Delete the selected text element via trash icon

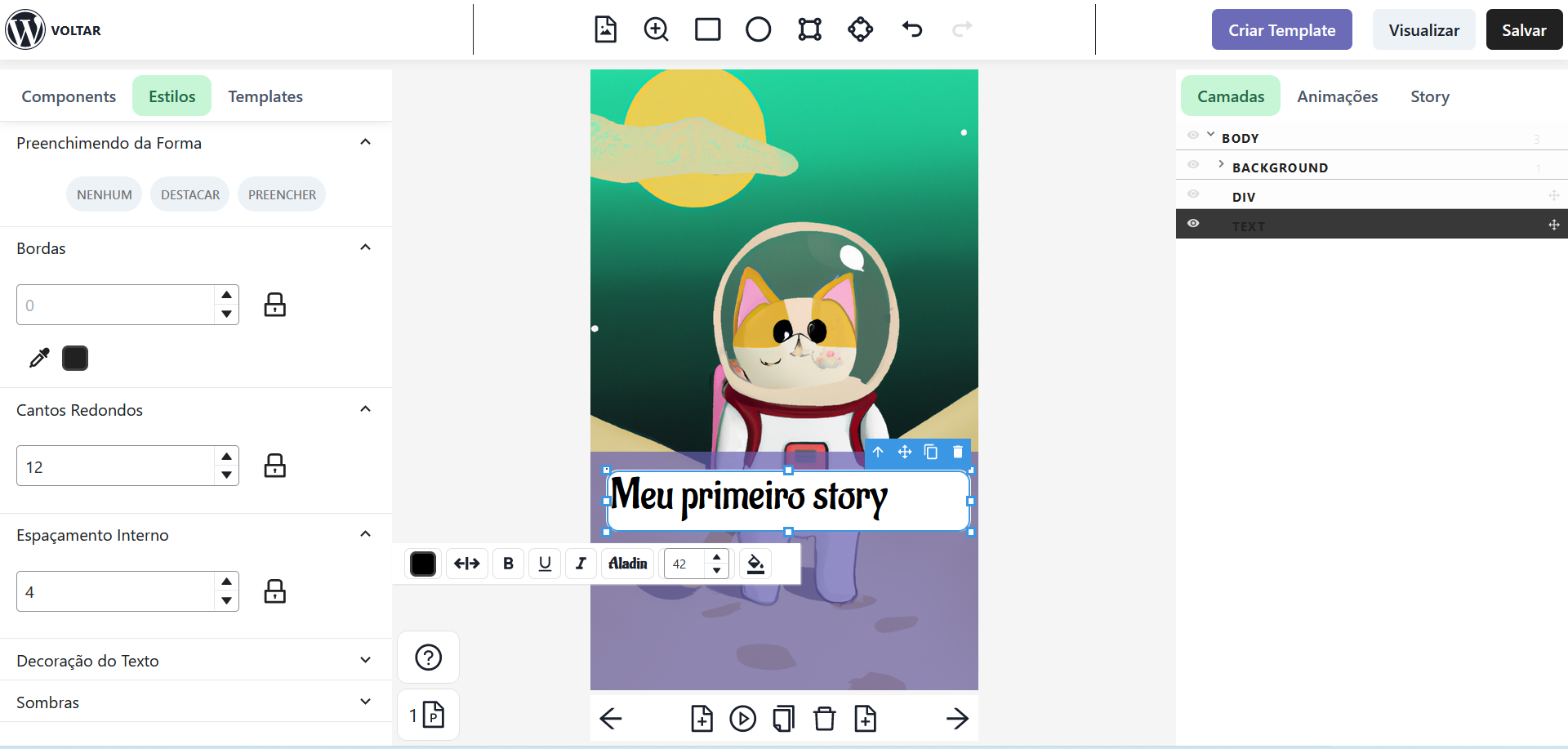[958, 452]
